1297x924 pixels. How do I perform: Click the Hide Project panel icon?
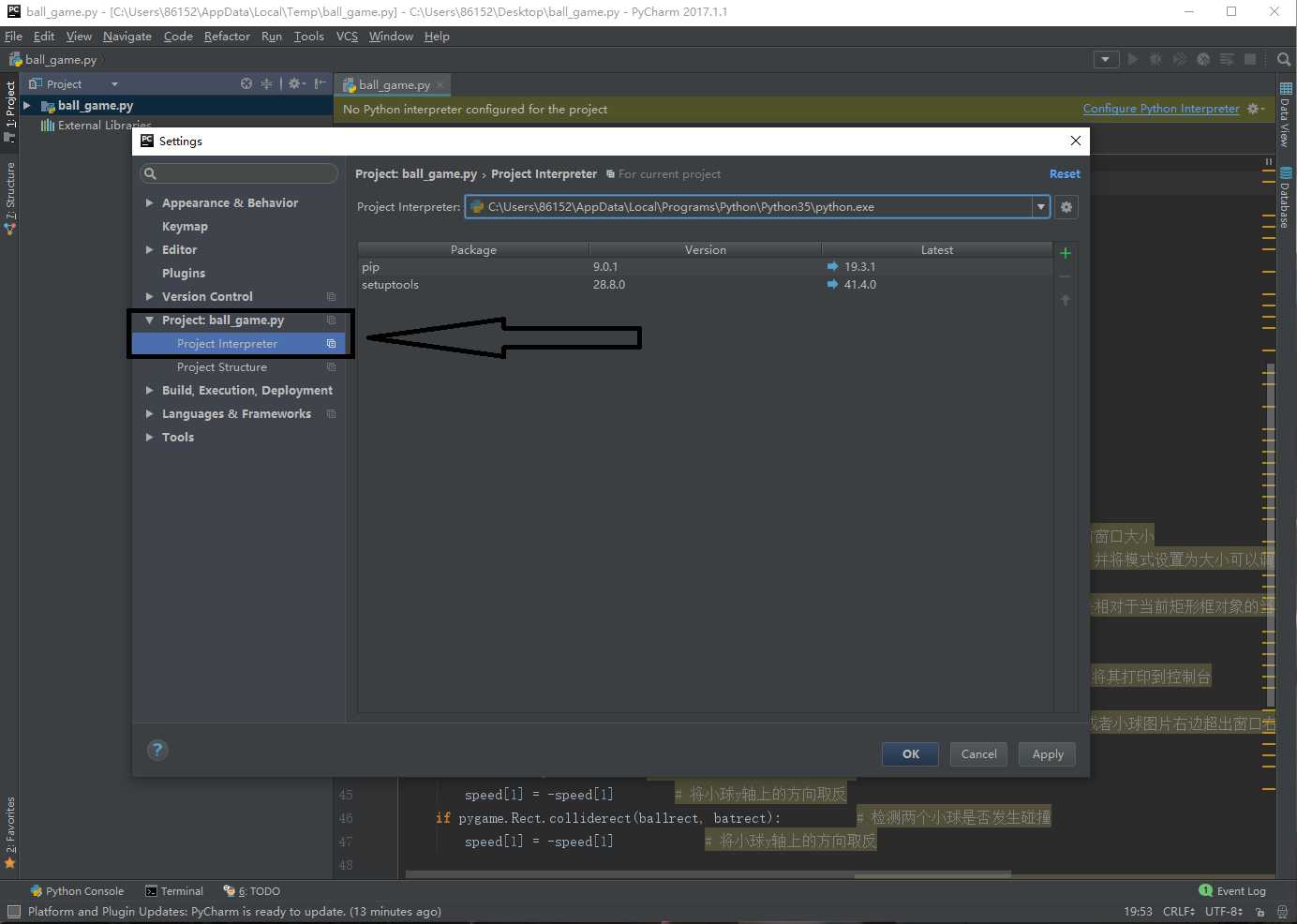pyautogui.click(x=320, y=83)
